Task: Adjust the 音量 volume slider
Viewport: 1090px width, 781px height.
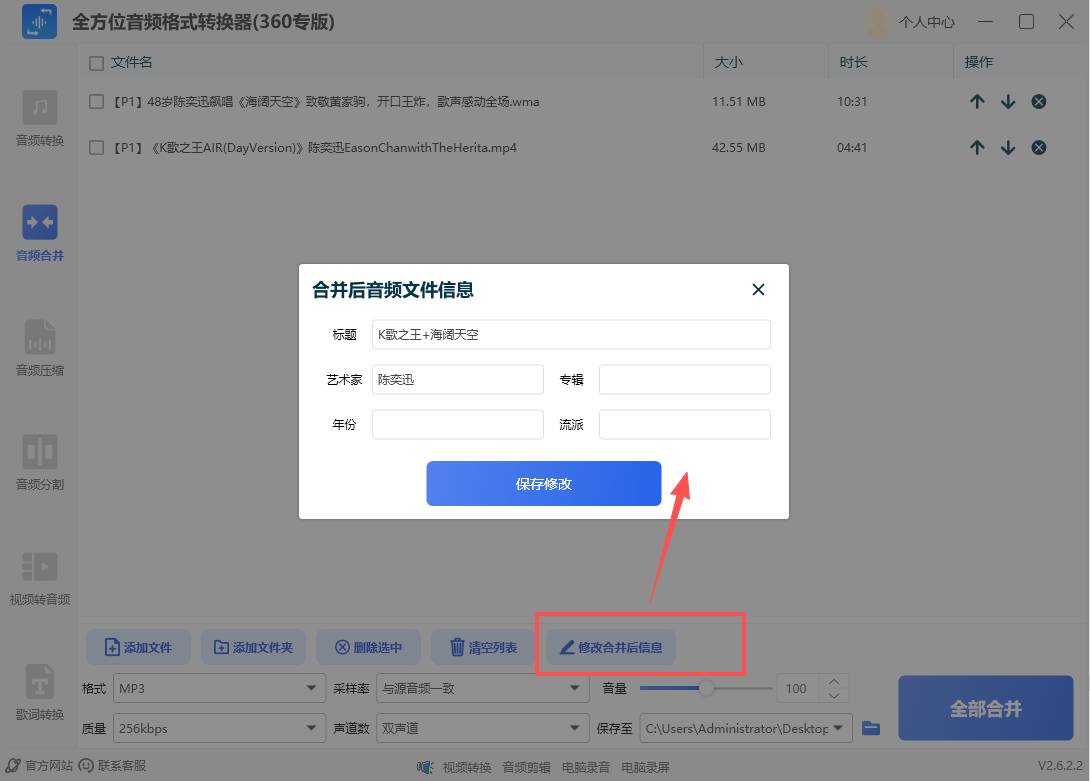Action: point(706,688)
